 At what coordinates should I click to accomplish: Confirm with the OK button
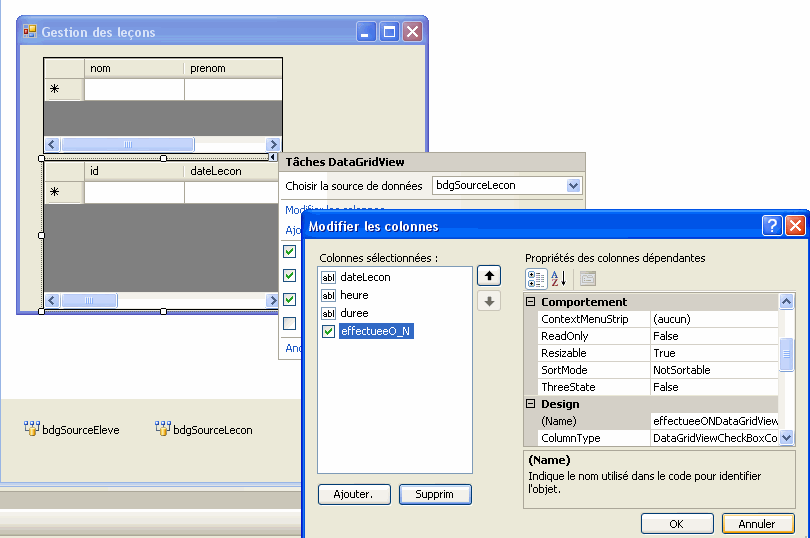coord(677,524)
